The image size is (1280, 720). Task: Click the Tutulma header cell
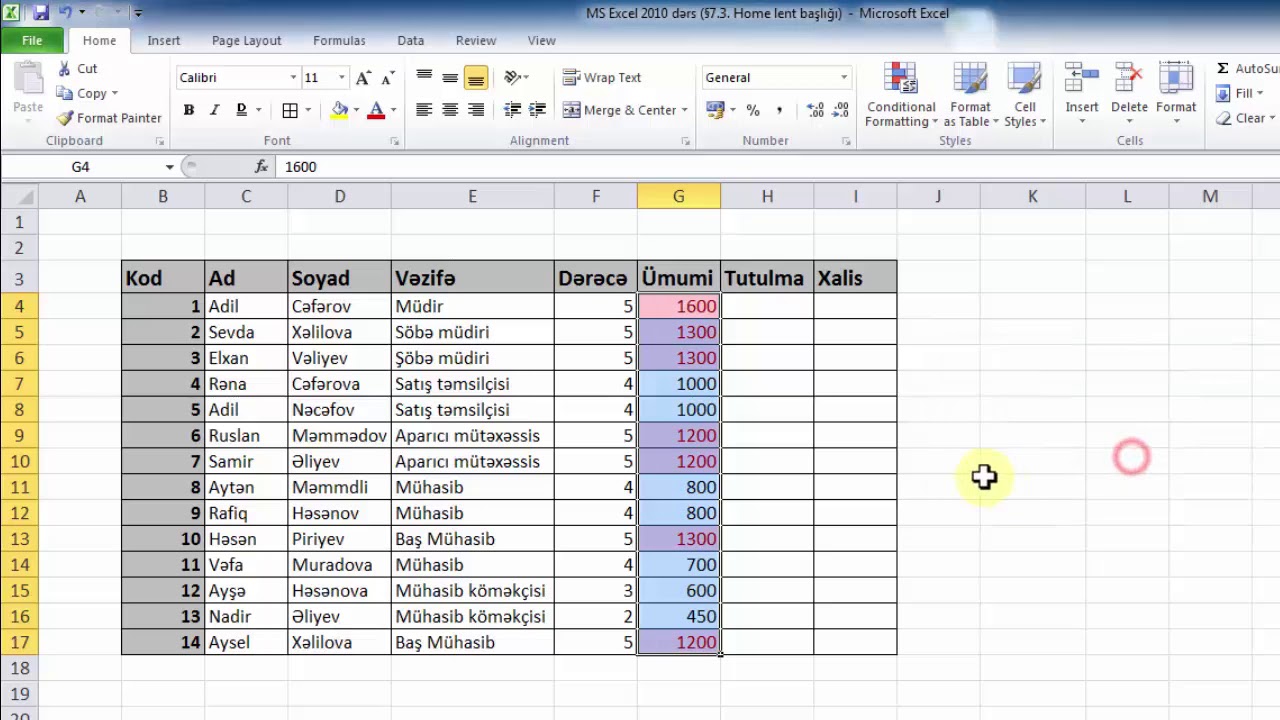coord(767,278)
